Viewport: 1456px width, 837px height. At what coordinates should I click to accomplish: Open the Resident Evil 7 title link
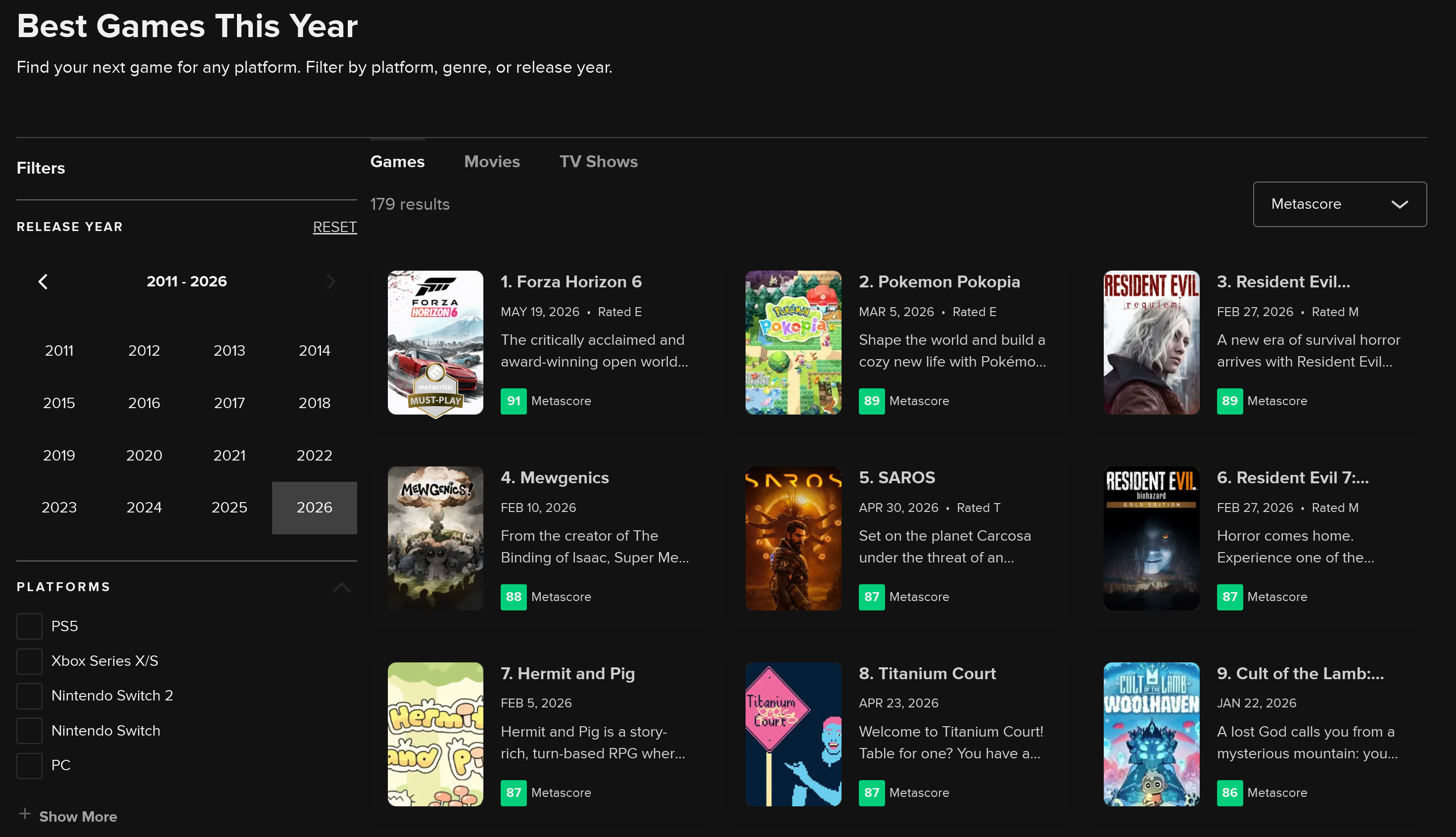(x=1293, y=478)
